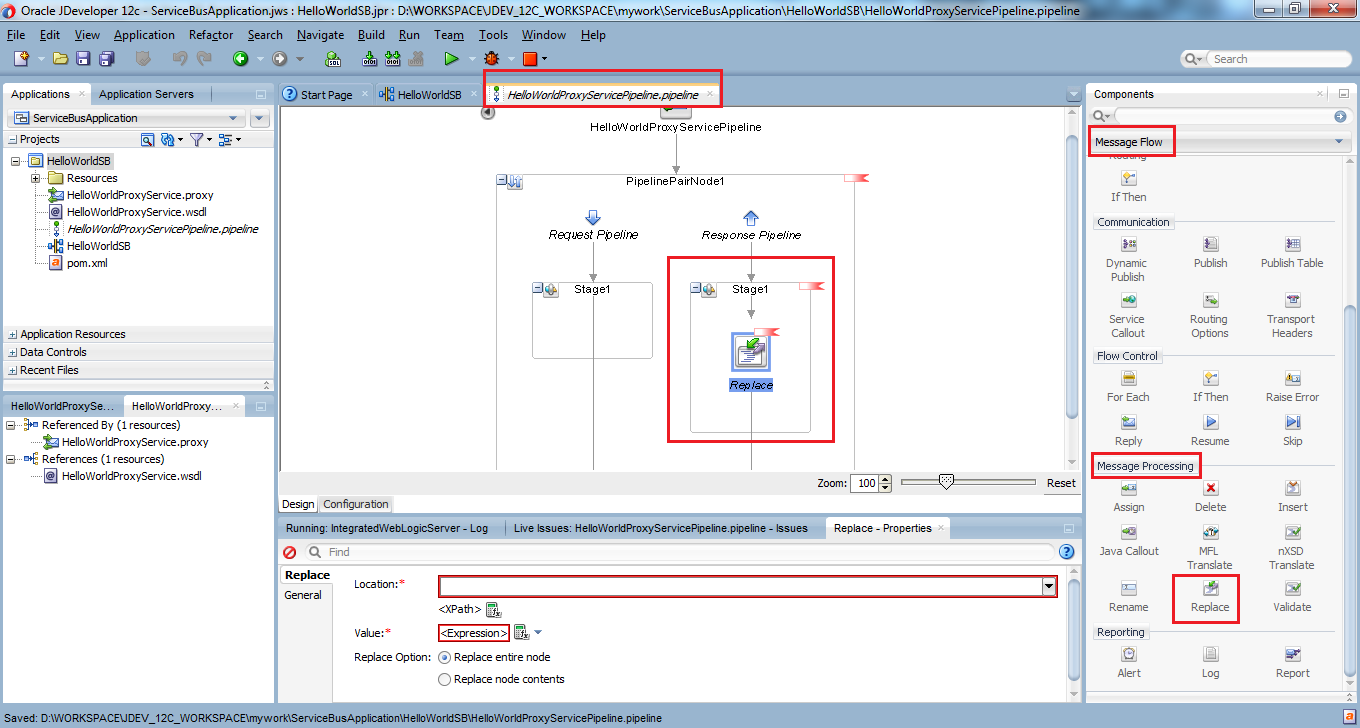1360x728 pixels.
Task: Select the Reply component
Action: [x=1128, y=430]
